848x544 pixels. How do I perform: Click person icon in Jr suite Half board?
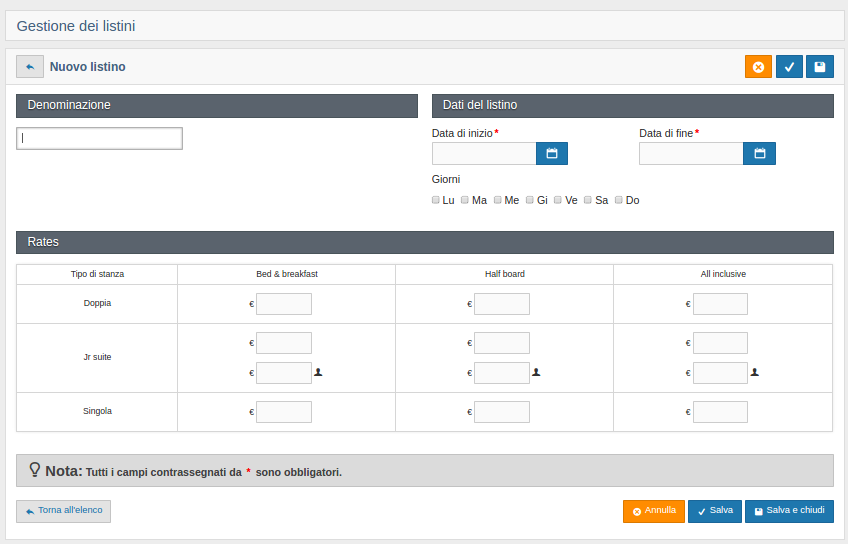click(536, 372)
